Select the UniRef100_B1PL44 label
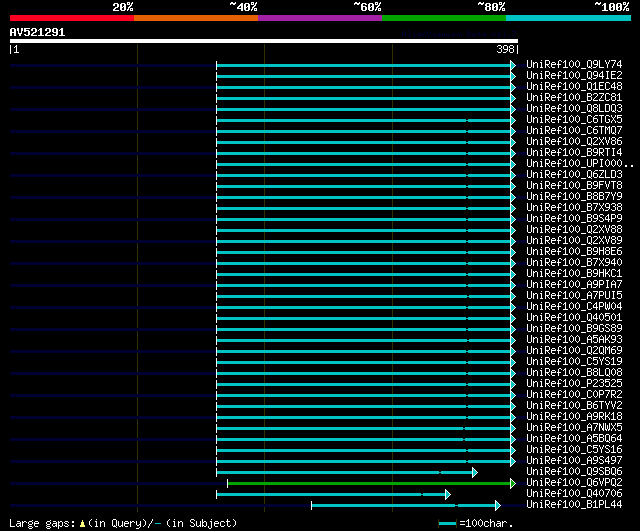 574,505
